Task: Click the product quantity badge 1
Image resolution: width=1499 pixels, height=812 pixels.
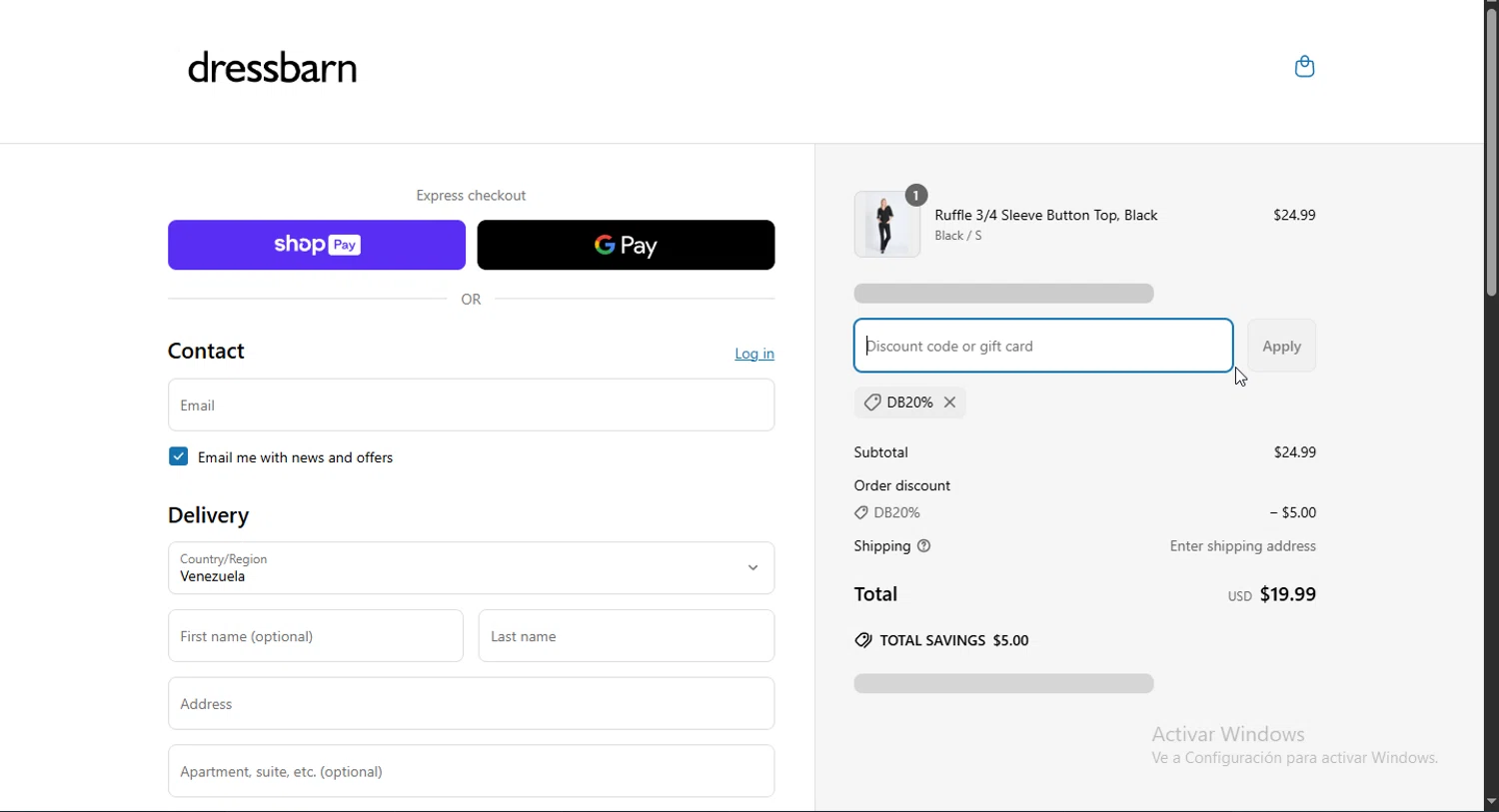Action: pyautogui.click(x=916, y=195)
